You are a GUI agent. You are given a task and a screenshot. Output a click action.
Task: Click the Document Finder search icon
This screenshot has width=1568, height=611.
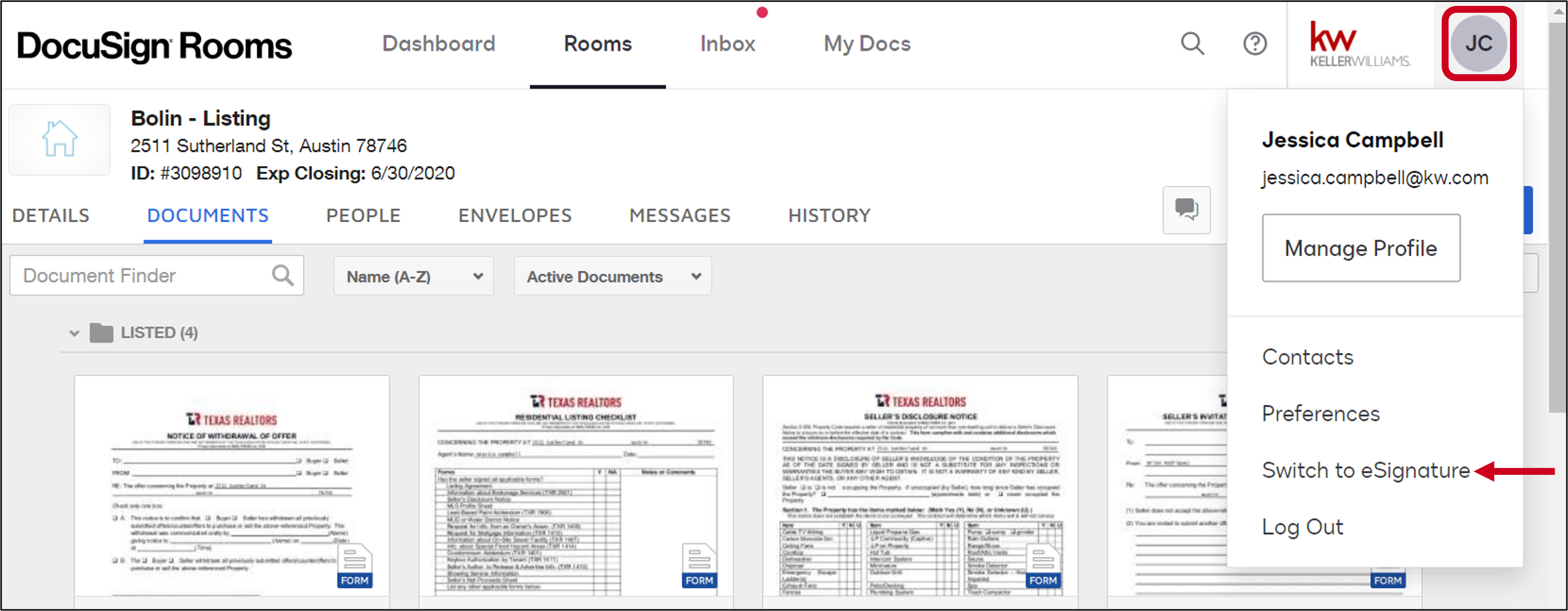(283, 275)
